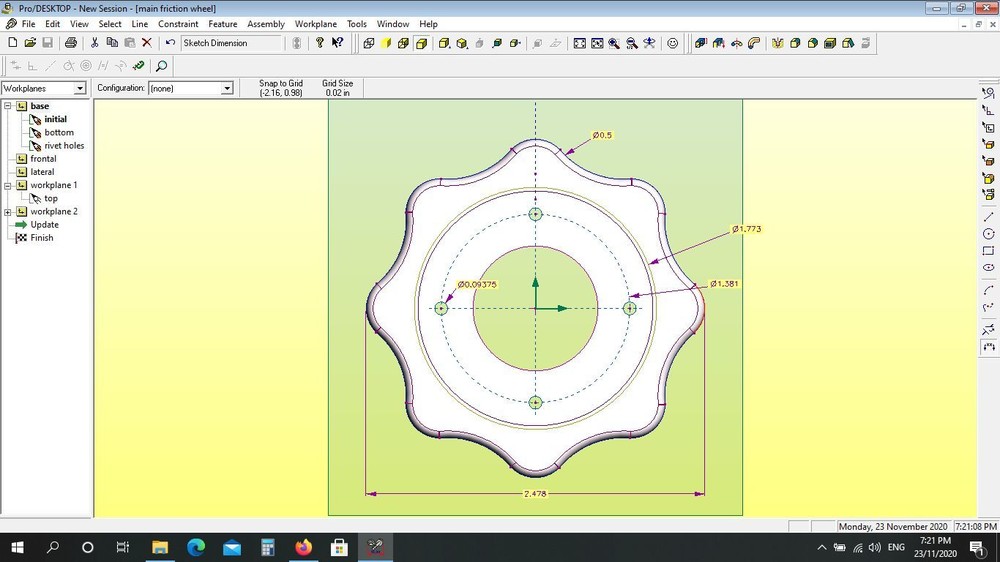Select the Extrude Profile feature icon
1000x562 pixels.
[x=699, y=43]
